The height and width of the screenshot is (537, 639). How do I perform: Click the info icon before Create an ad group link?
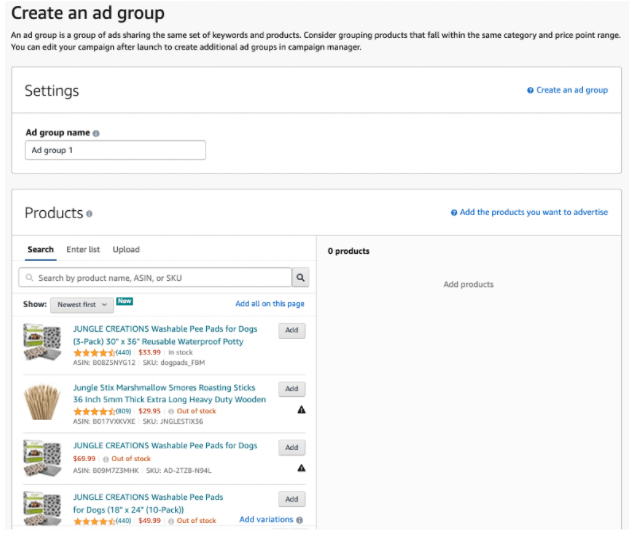pos(530,91)
